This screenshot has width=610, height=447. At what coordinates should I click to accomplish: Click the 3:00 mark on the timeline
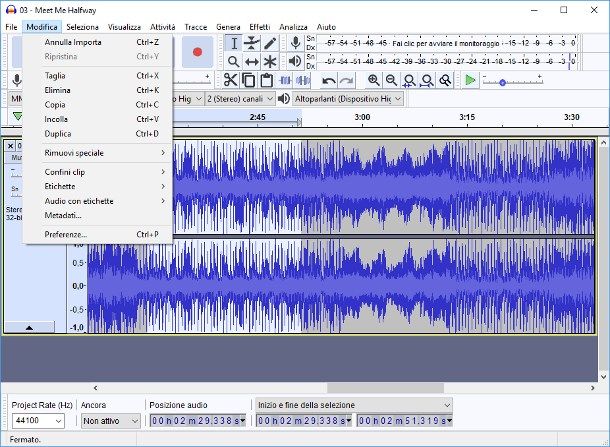[x=362, y=117]
